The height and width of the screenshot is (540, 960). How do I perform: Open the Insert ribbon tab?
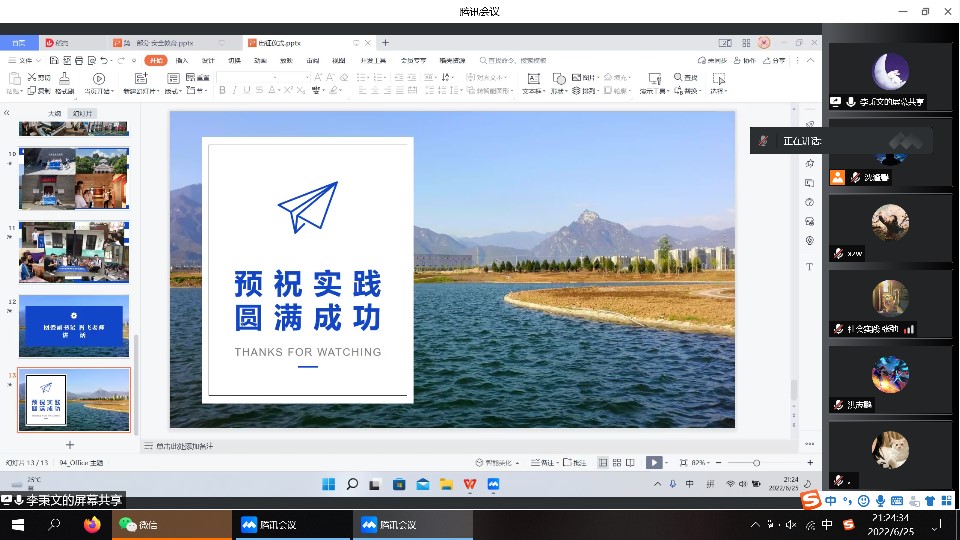(182, 61)
